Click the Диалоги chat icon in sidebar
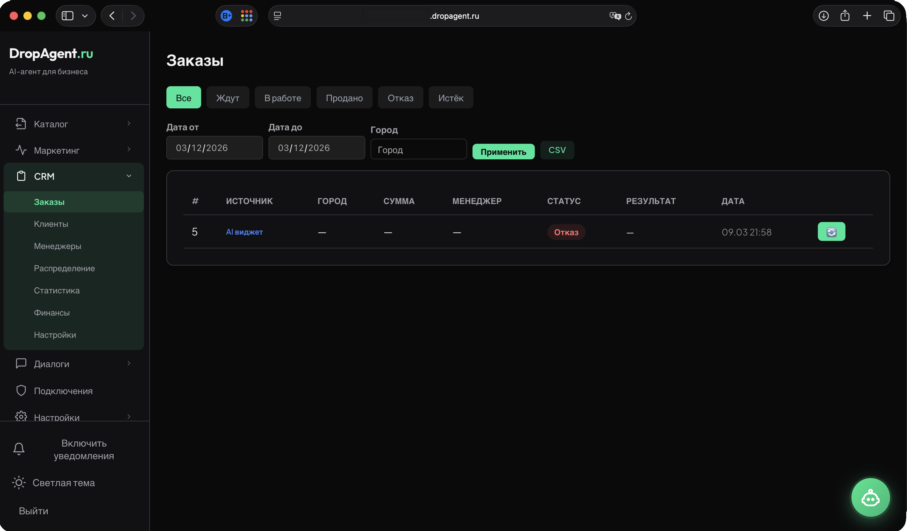The image size is (907, 531). click(21, 364)
